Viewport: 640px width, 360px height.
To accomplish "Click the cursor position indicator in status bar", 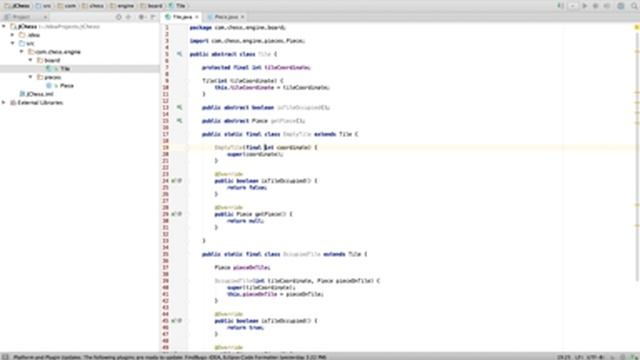I will point(564,357).
